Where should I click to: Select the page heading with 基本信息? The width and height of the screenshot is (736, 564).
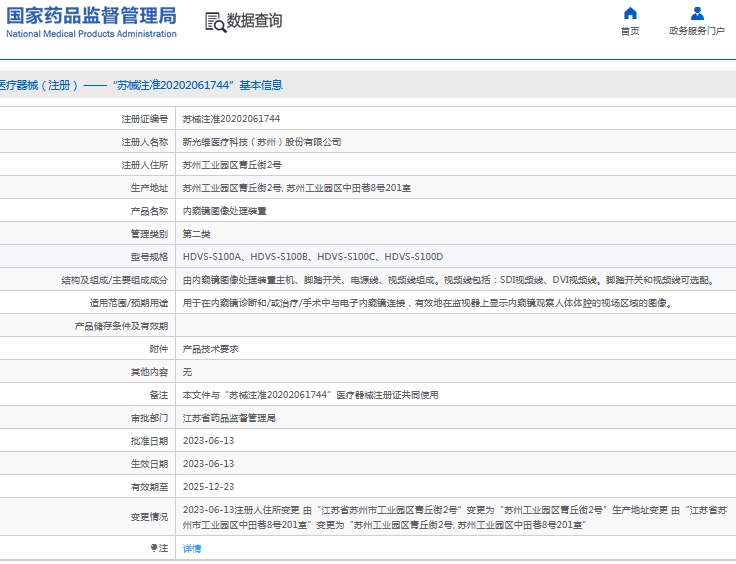tap(141, 85)
